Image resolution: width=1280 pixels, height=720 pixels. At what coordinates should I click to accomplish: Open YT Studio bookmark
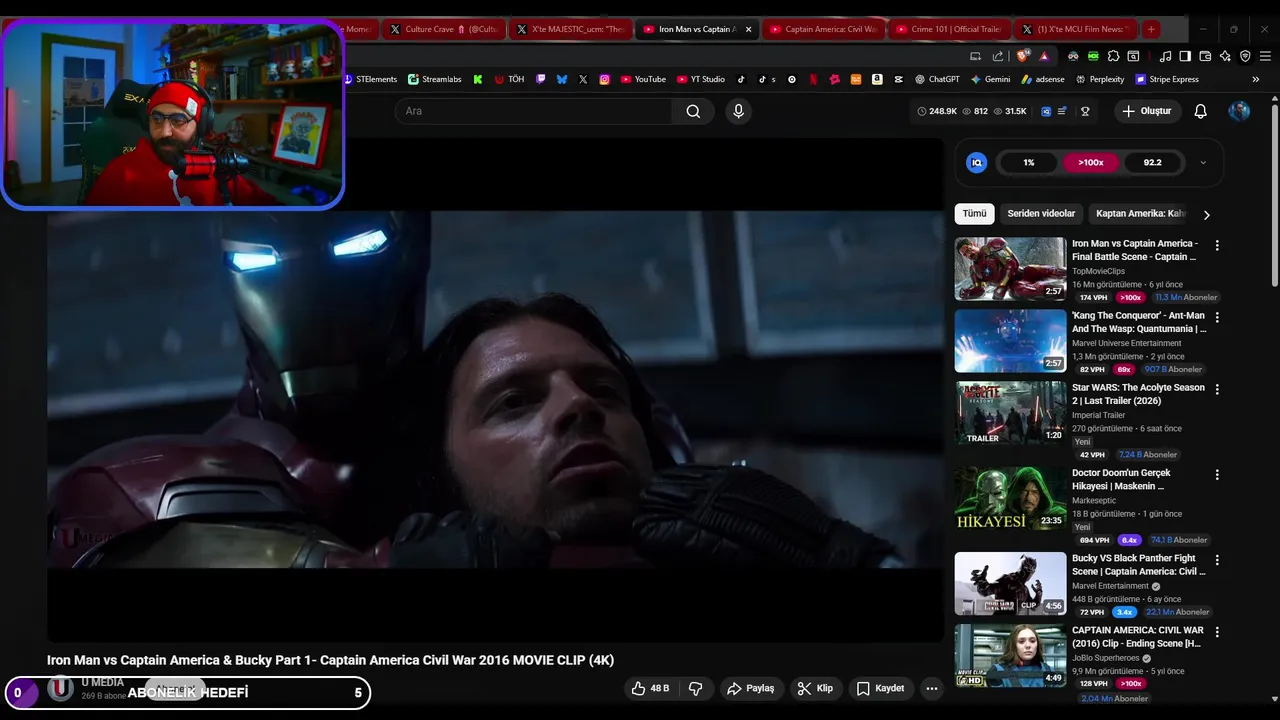point(701,79)
